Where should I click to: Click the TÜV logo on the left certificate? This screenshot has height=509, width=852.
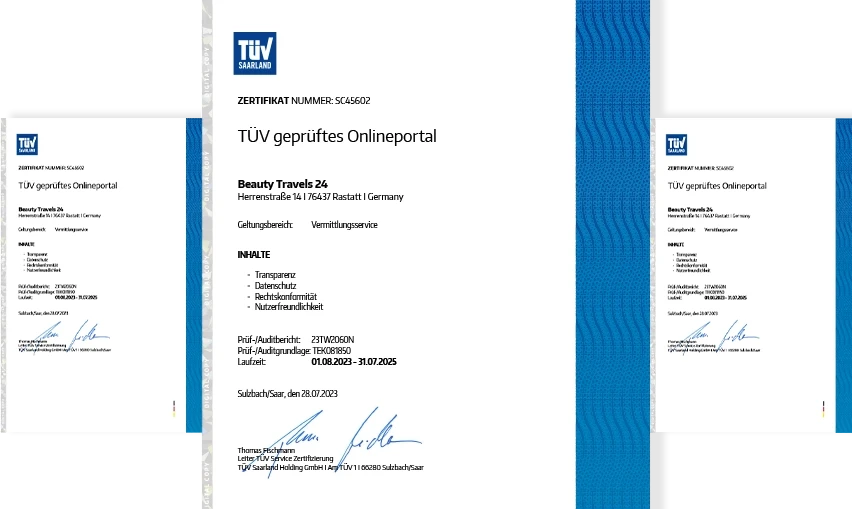[27, 144]
